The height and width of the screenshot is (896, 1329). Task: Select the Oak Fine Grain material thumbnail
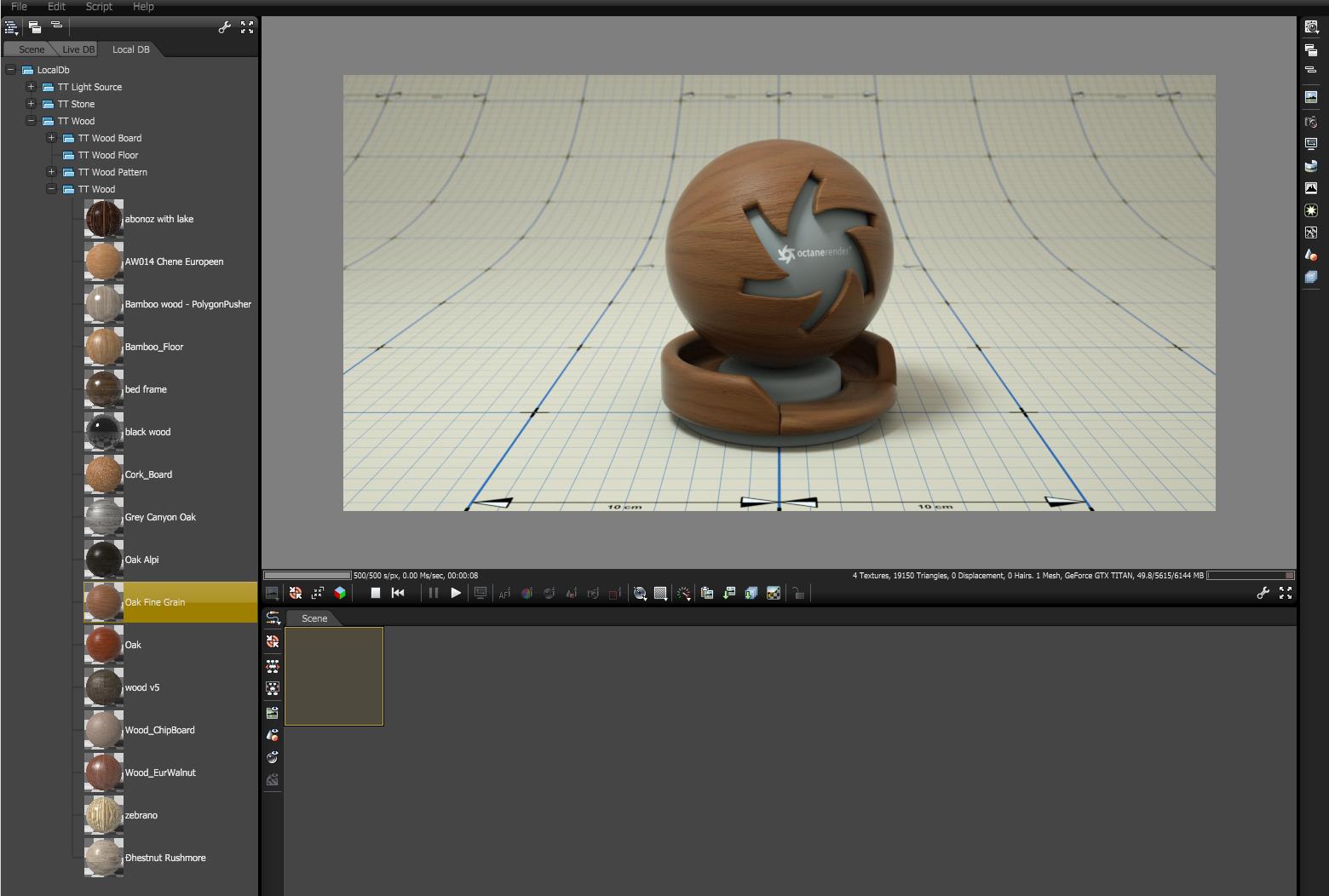tap(104, 602)
